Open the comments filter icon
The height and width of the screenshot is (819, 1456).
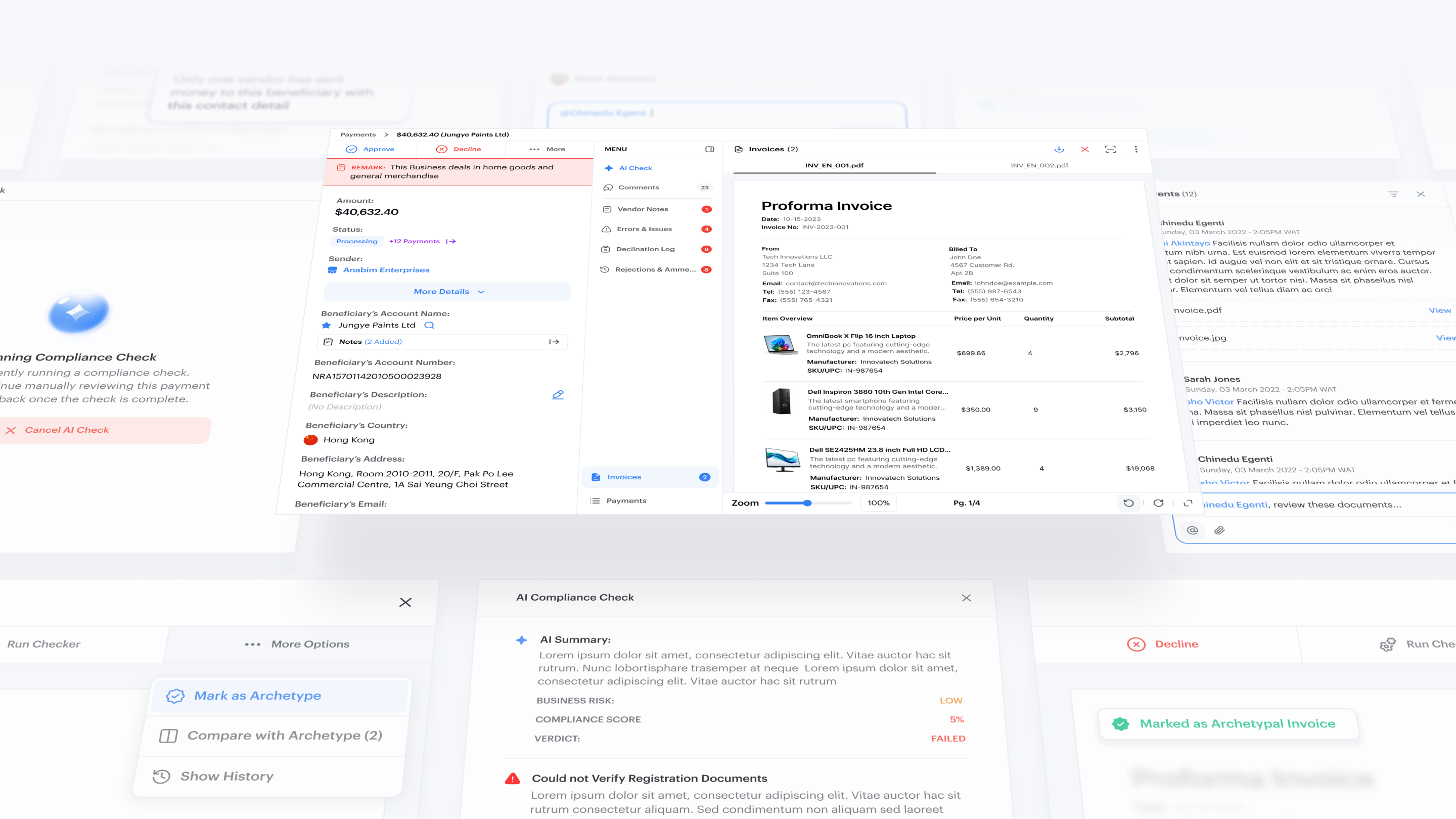click(x=1393, y=194)
